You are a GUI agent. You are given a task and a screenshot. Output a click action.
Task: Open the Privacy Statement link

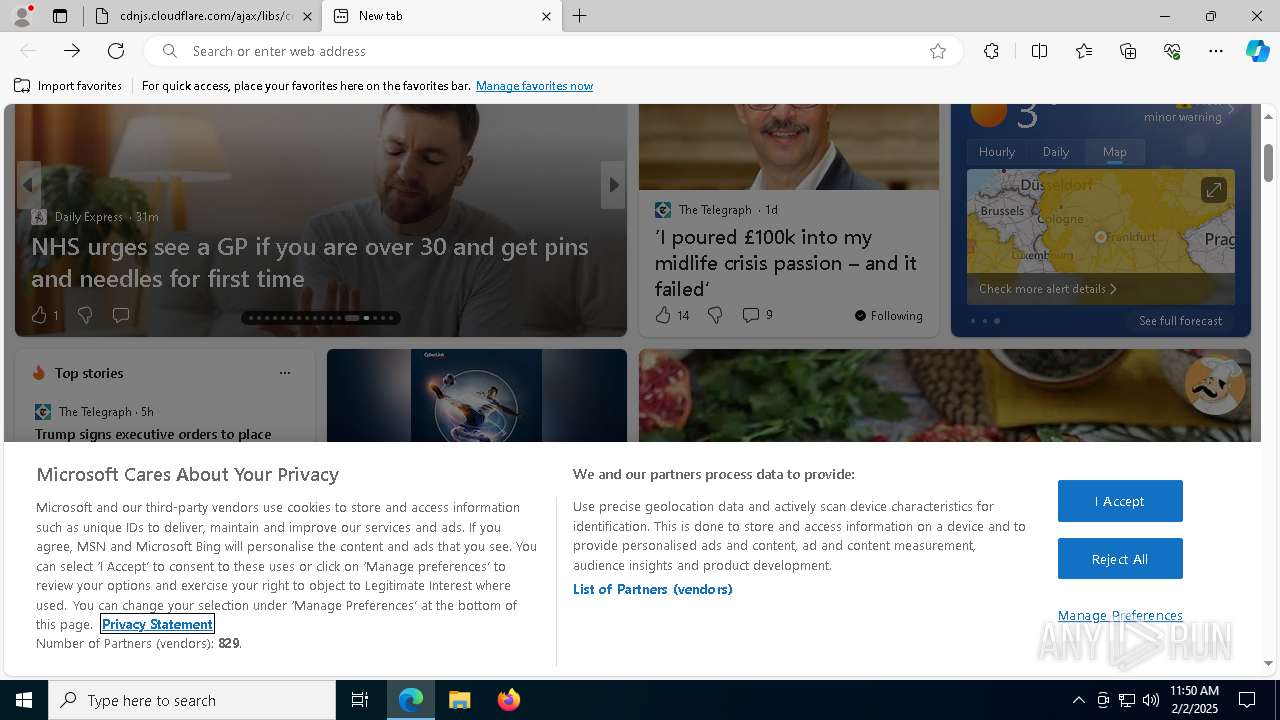tap(157, 624)
